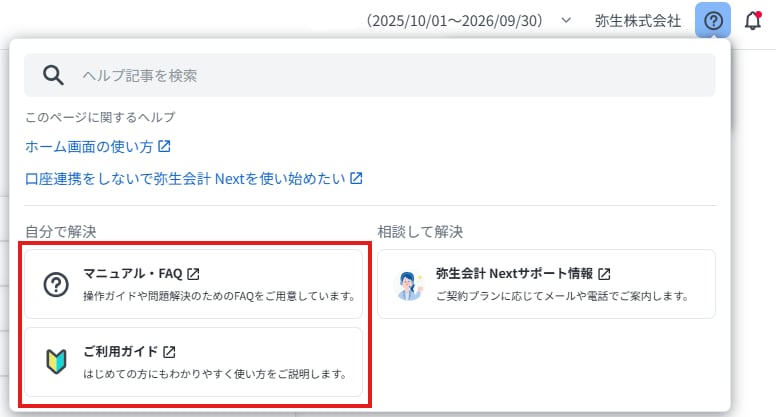Screen dimensions: 776x417
Task: Click the 操作ガイドや問題解決のためのFAQ description
Action: point(219,296)
